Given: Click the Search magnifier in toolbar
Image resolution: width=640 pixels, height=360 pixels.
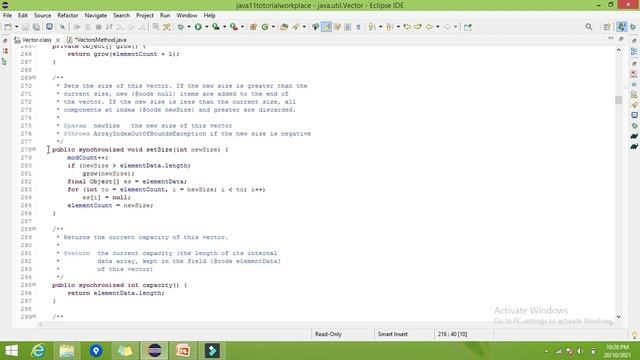Looking at the screenshot, I should [589, 27].
